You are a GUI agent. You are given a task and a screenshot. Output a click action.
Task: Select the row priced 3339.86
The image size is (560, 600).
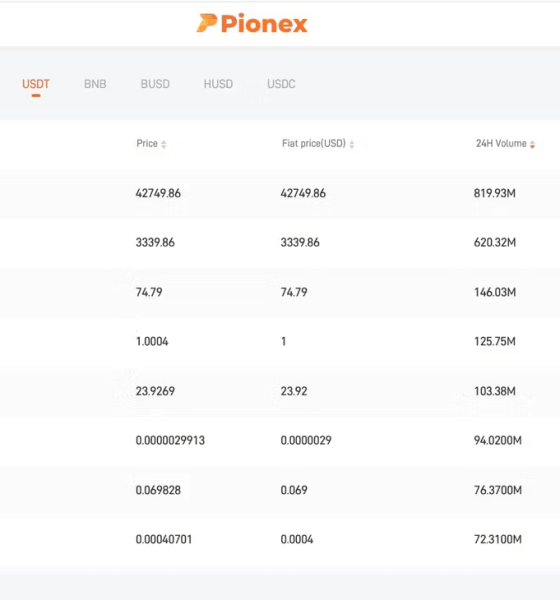(280, 243)
